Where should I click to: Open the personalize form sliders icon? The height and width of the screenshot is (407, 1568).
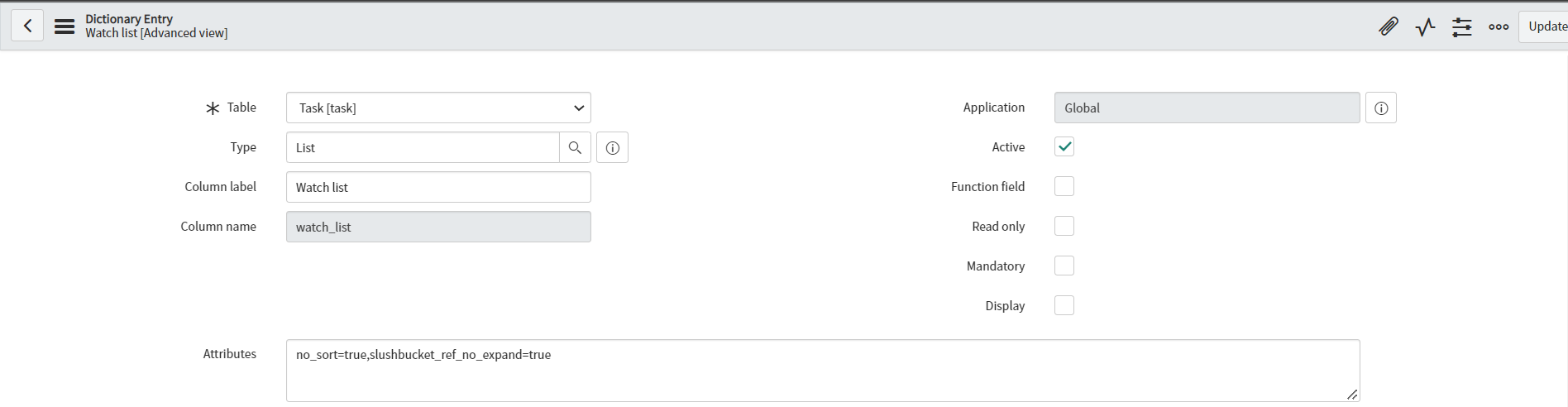1462,26
